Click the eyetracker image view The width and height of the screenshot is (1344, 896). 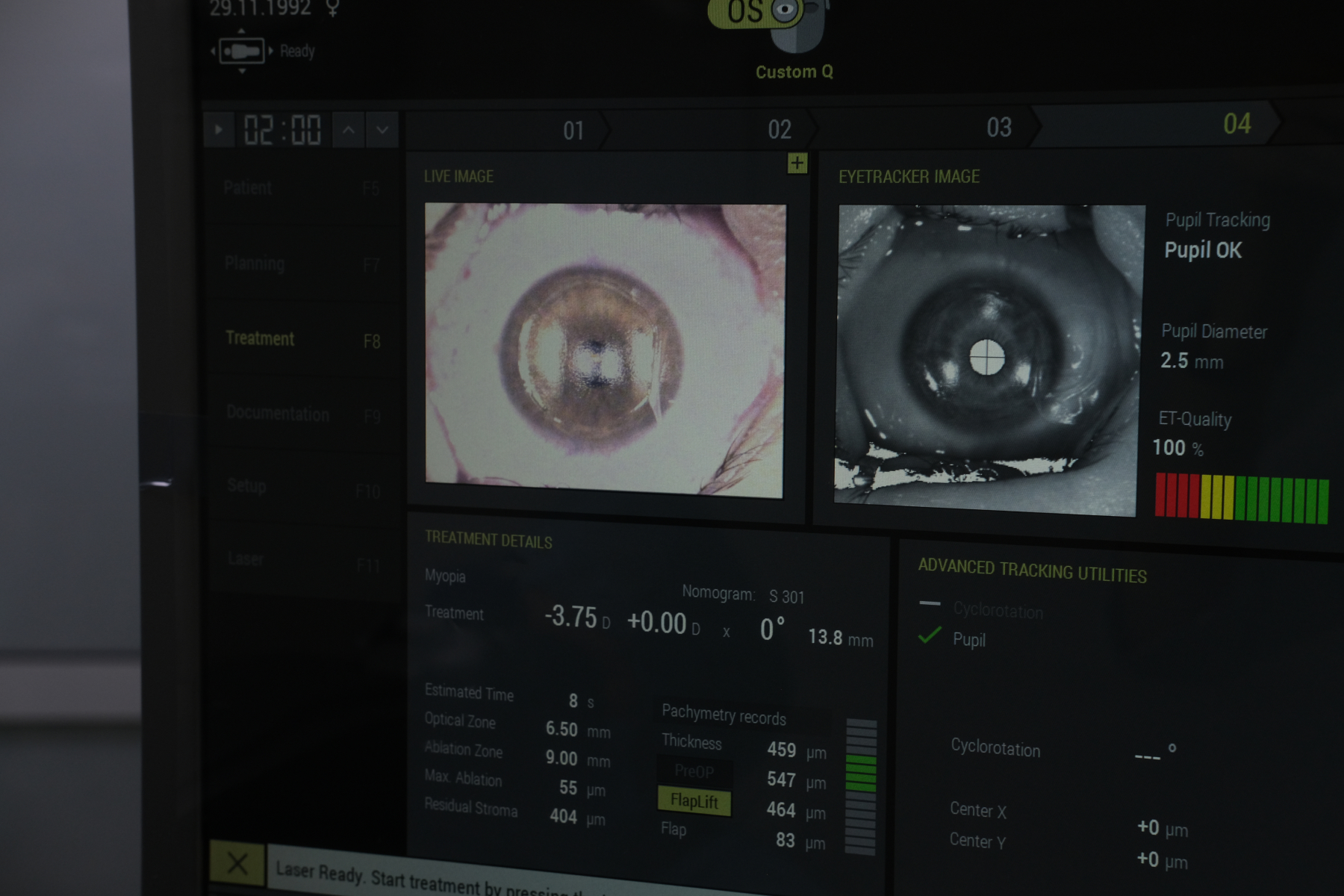(989, 358)
